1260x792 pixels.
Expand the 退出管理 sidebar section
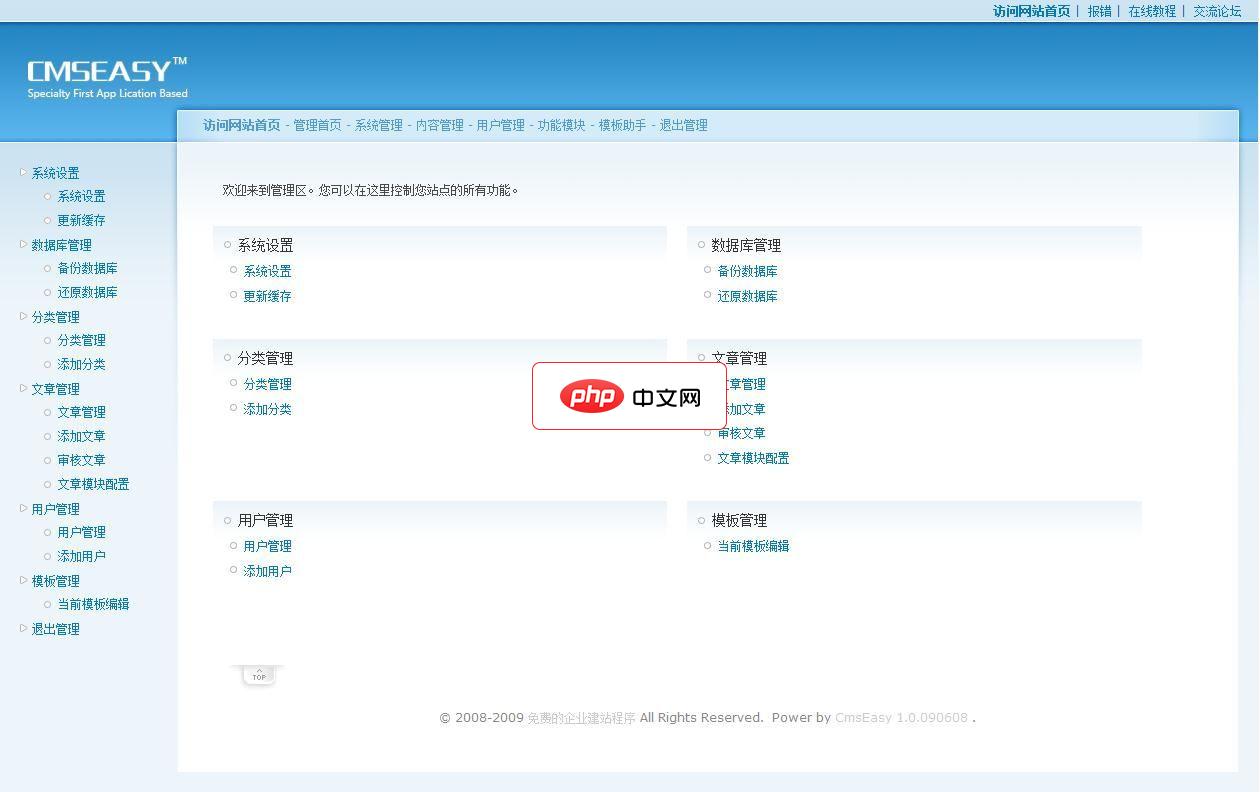click(23, 628)
